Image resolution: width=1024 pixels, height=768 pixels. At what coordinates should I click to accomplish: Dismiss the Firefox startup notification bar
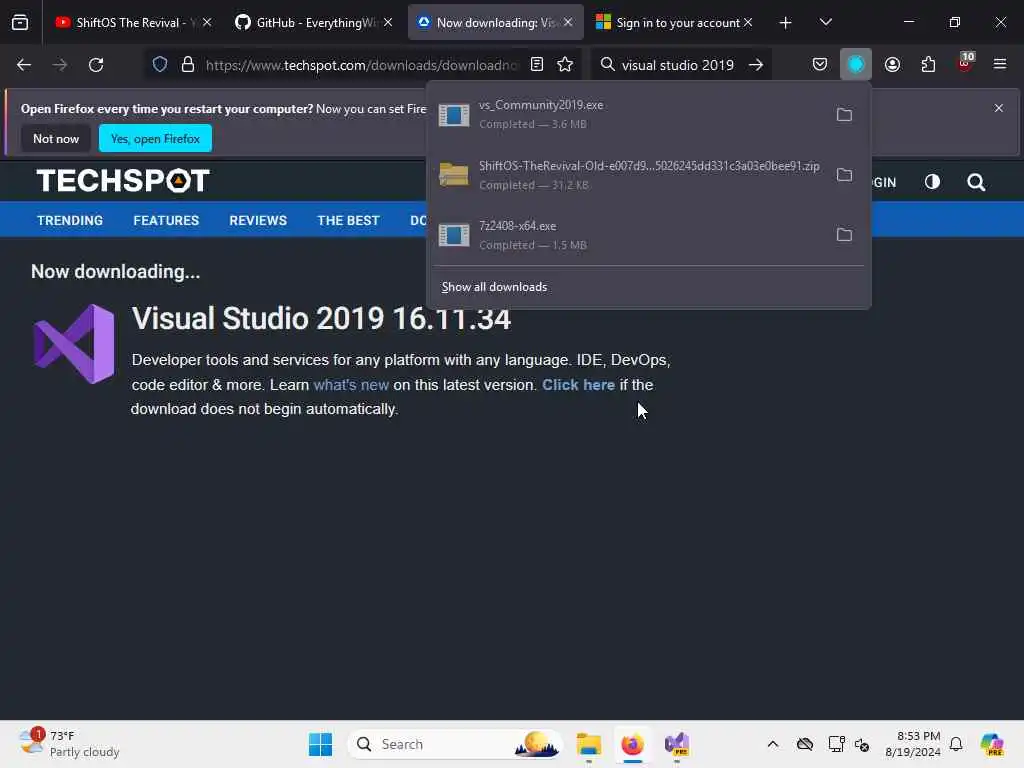click(999, 108)
